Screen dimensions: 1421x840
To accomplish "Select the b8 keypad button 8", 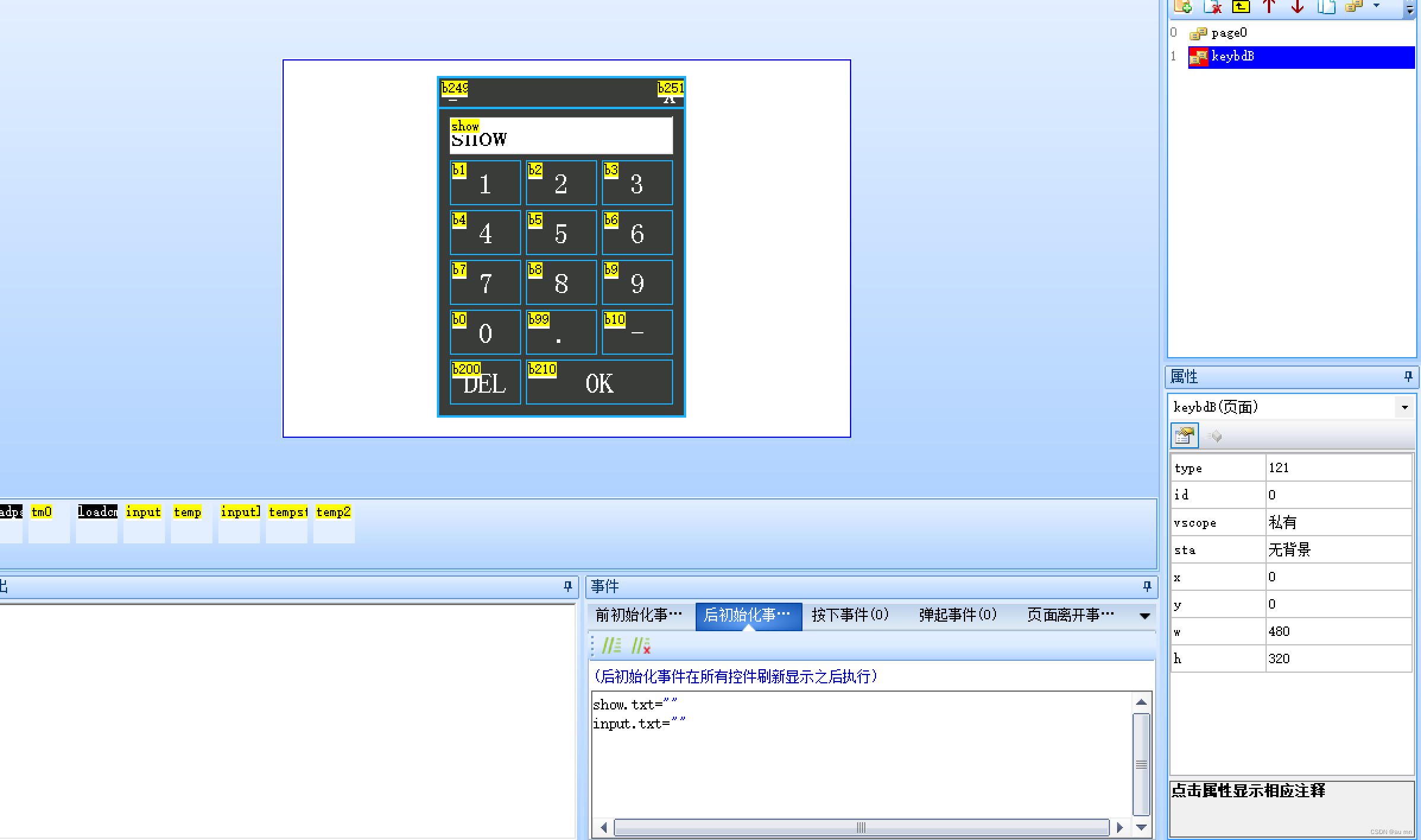I will [x=561, y=282].
